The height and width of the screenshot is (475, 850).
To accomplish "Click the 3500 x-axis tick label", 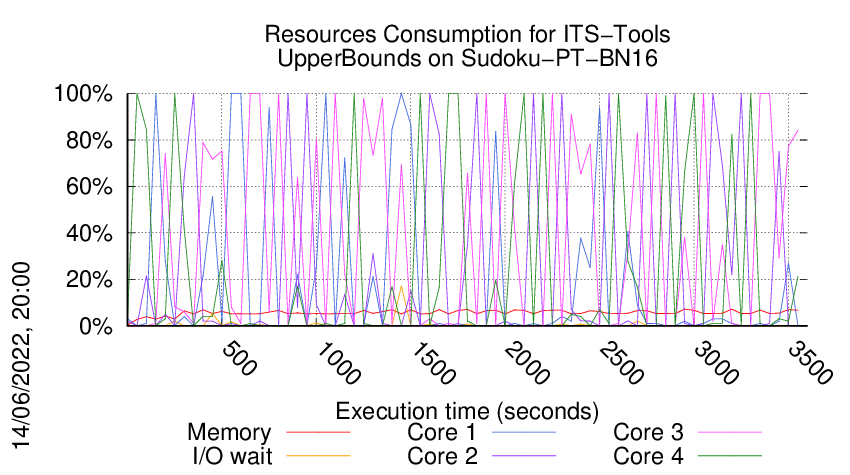I will pyautogui.click(x=810, y=363).
